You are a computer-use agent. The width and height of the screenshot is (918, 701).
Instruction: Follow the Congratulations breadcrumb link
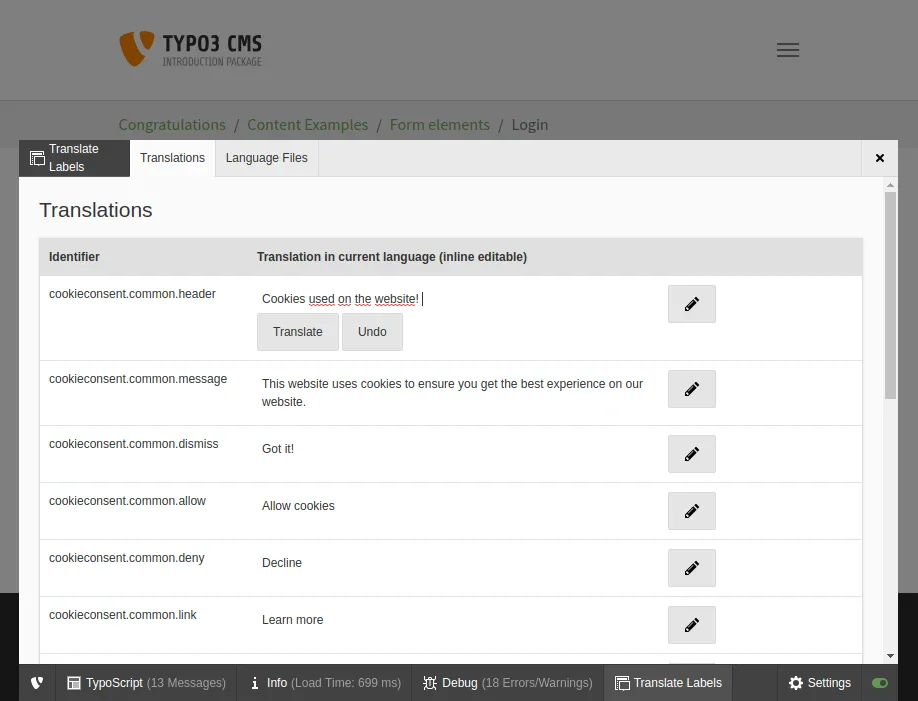pyautogui.click(x=172, y=125)
